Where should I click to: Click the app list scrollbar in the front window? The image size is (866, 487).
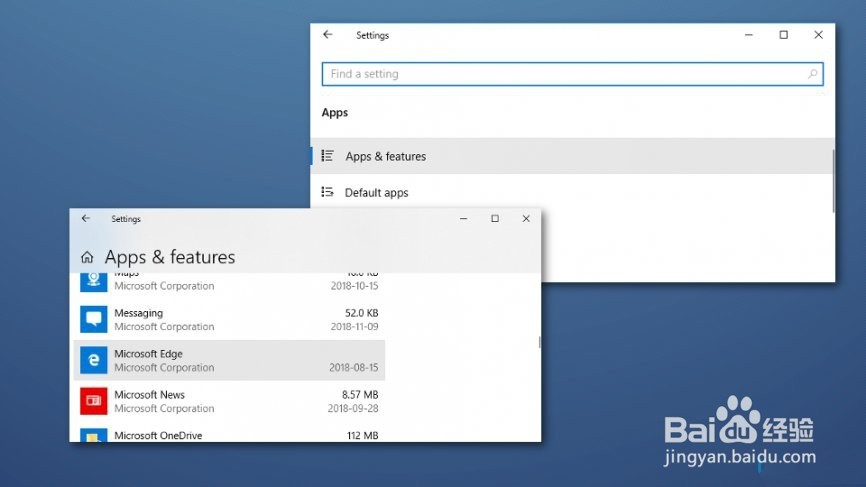[x=540, y=342]
